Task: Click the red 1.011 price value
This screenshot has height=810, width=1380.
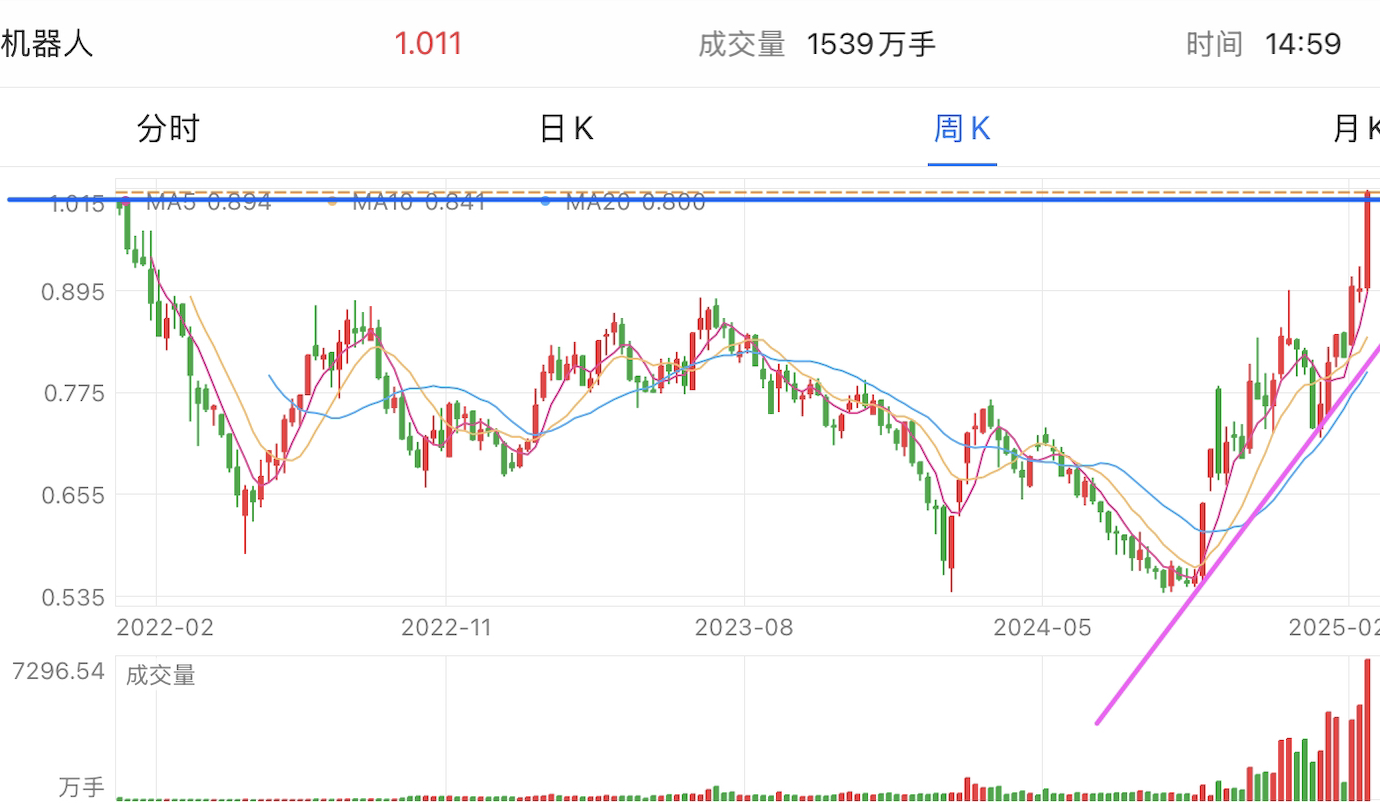Action: (428, 44)
